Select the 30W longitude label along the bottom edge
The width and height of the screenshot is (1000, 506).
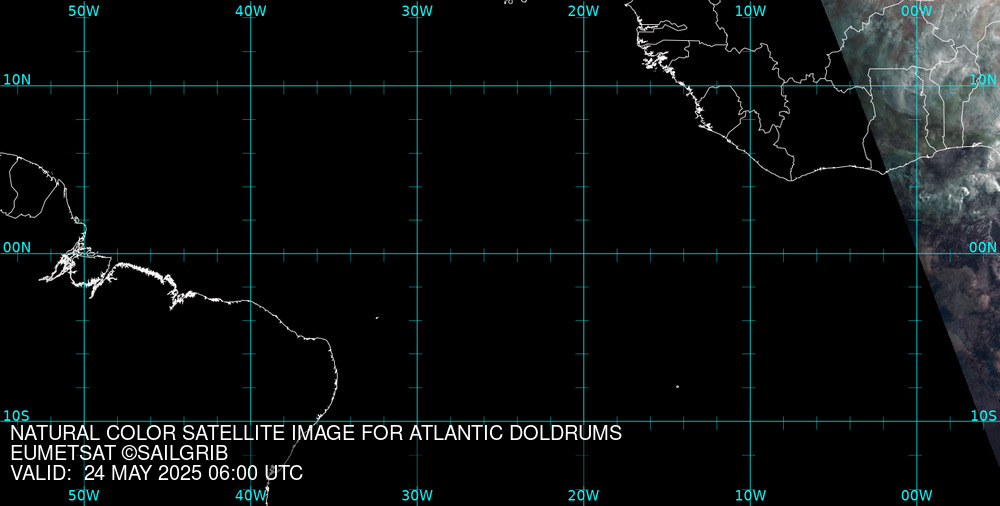coord(417,495)
